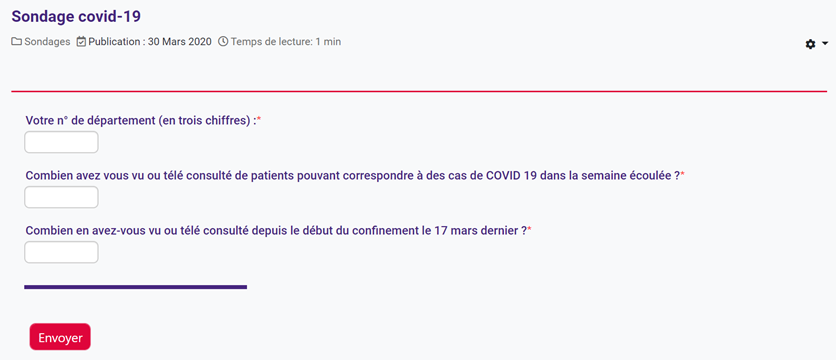Open the Sondages category link

[x=47, y=42]
